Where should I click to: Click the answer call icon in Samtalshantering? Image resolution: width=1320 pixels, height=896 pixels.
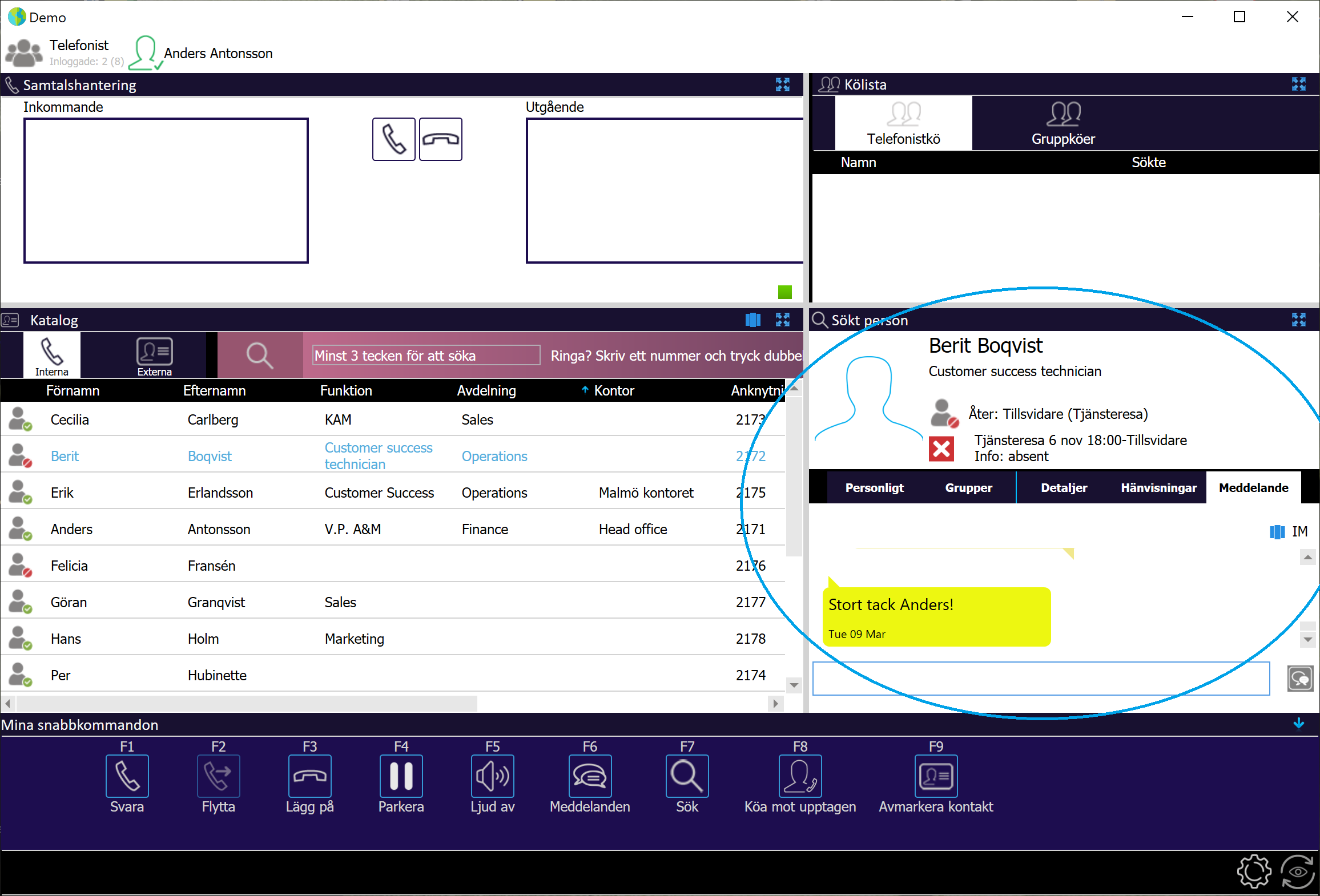pyautogui.click(x=393, y=139)
